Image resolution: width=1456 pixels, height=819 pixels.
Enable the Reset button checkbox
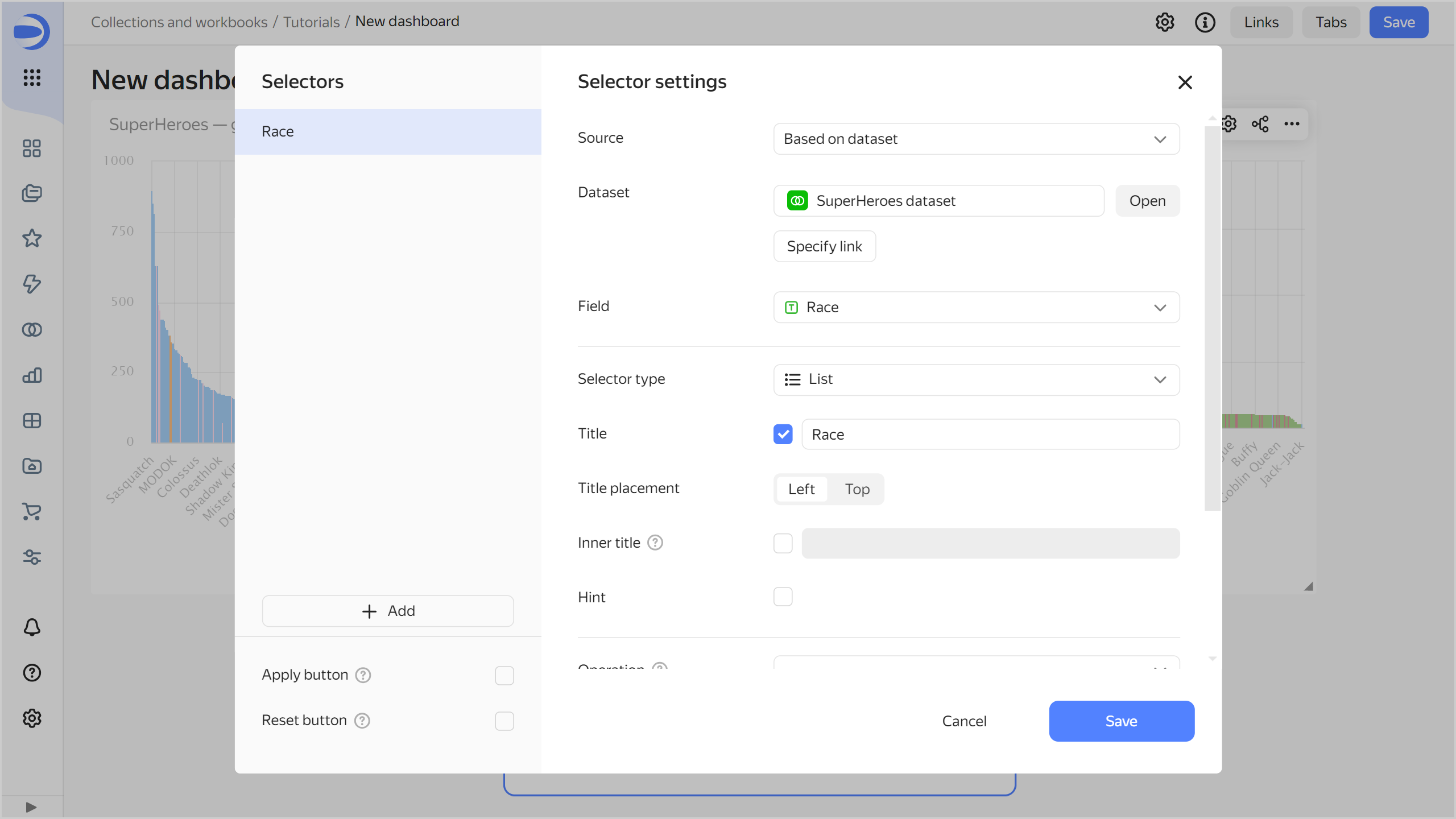click(504, 721)
